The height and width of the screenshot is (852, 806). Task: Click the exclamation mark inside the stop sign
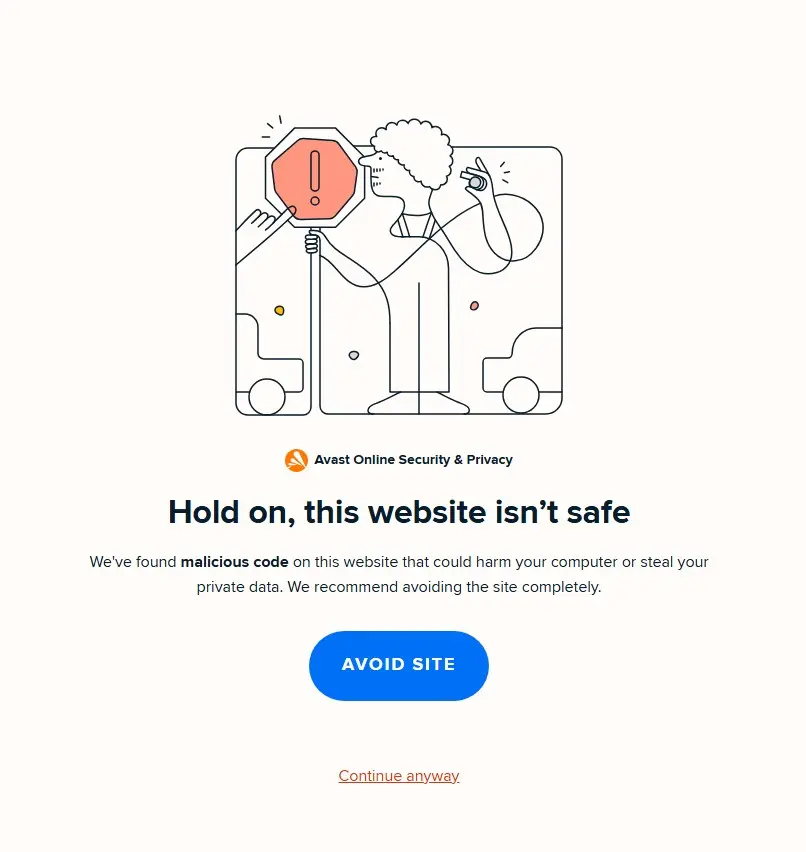315,178
